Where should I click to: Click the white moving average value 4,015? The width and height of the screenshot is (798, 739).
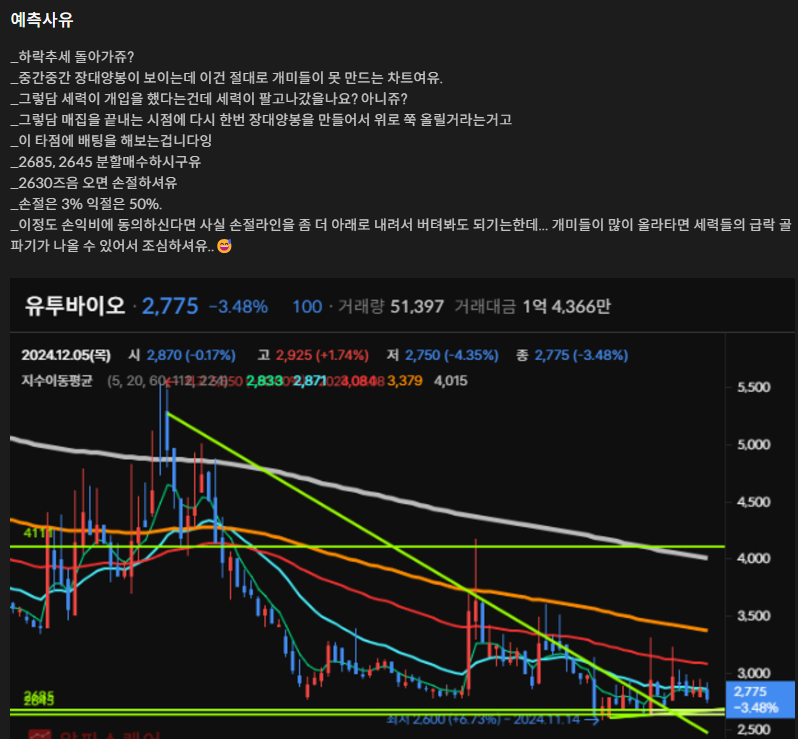(450, 381)
